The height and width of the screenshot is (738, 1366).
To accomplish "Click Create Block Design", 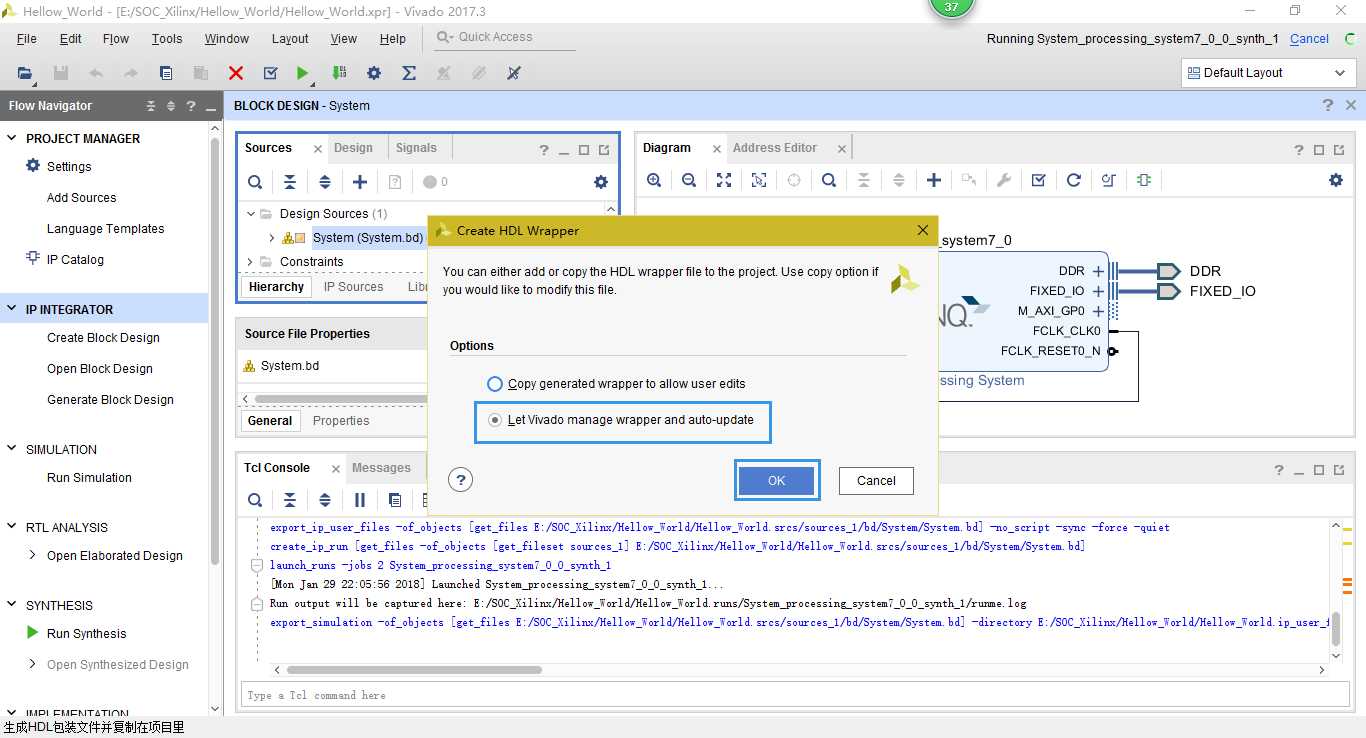I will coord(103,338).
